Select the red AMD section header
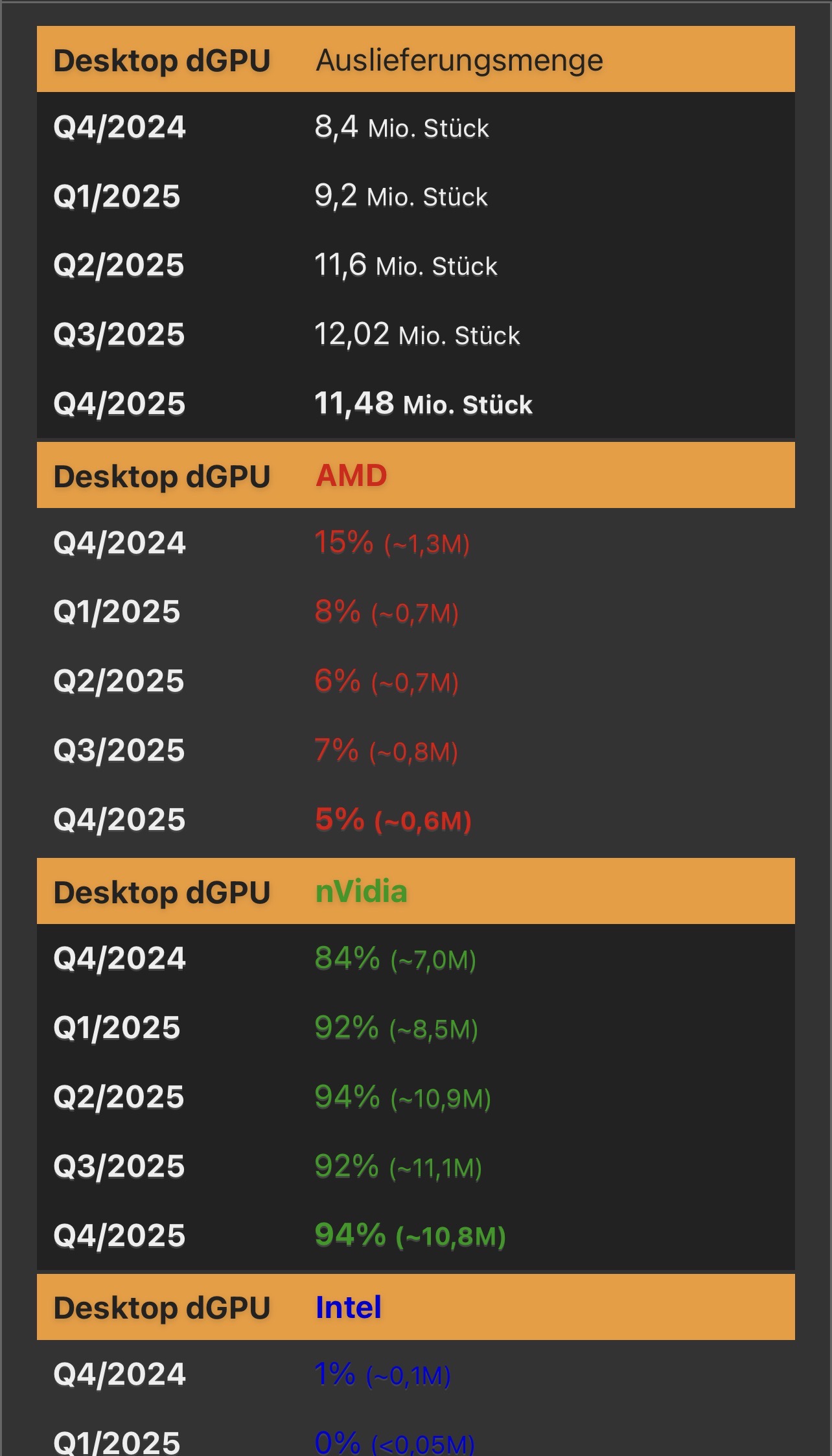Screen dimensions: 832x1456 point(351,476)
